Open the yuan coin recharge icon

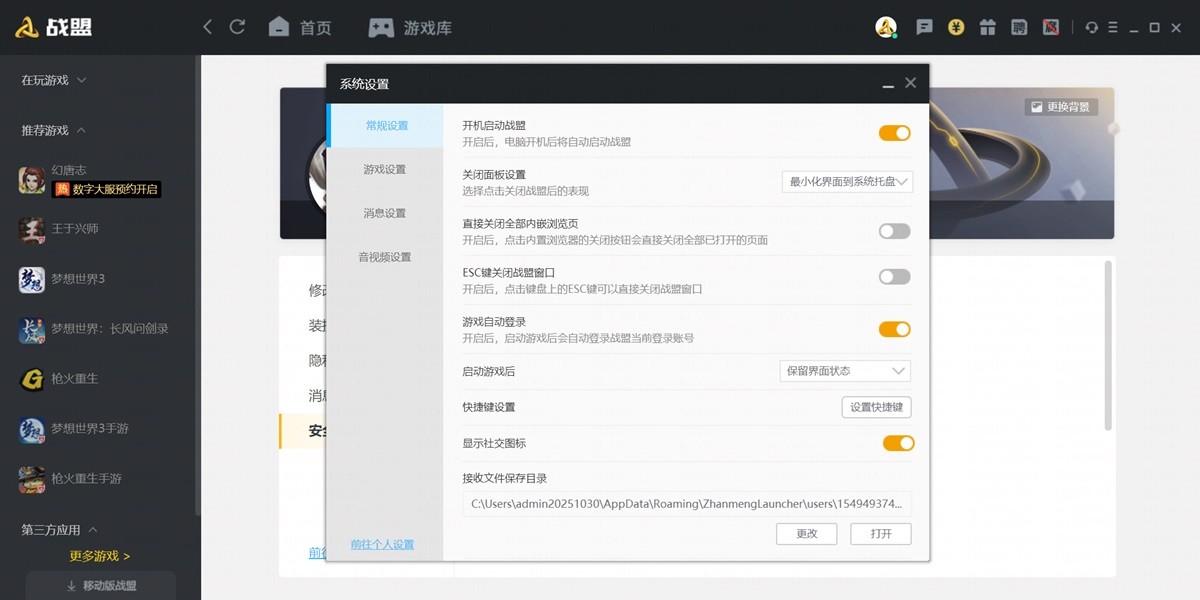point(956,27)
